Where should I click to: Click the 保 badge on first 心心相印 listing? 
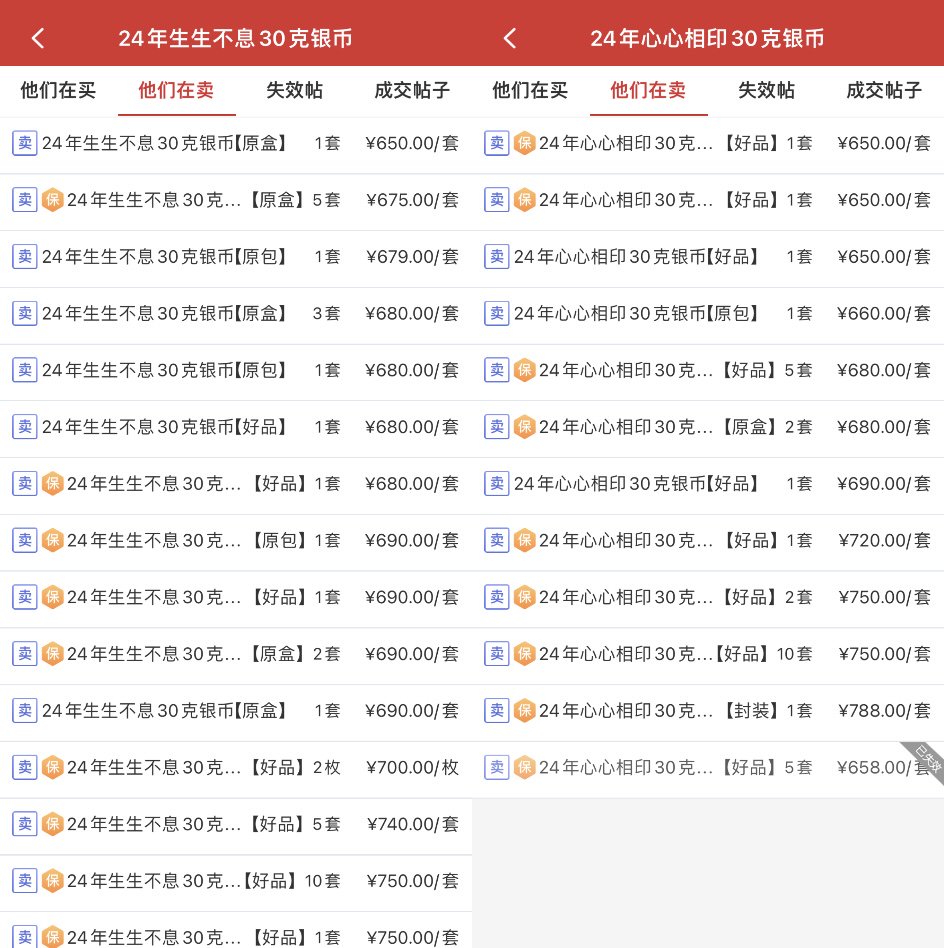coord(525,143)
